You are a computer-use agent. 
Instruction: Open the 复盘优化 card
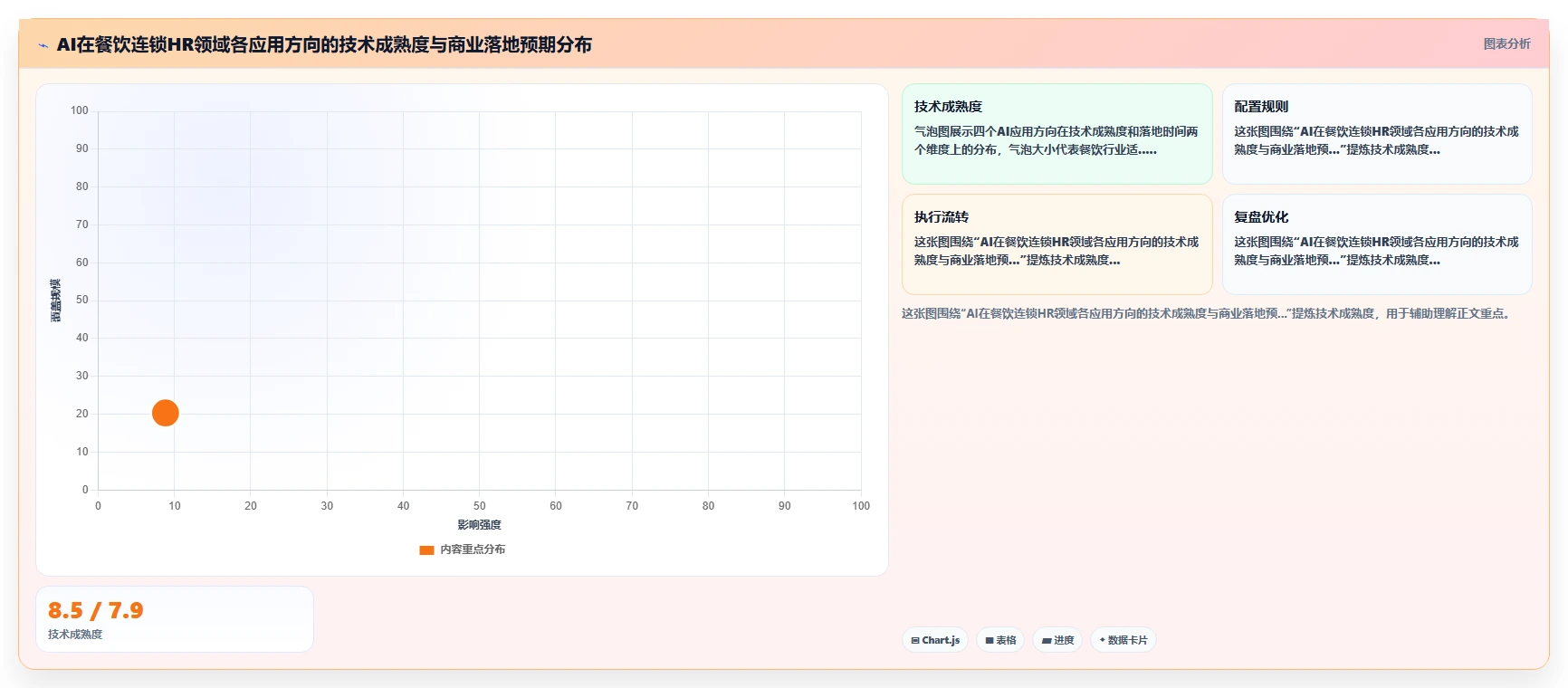click(x=1376, y=244)
